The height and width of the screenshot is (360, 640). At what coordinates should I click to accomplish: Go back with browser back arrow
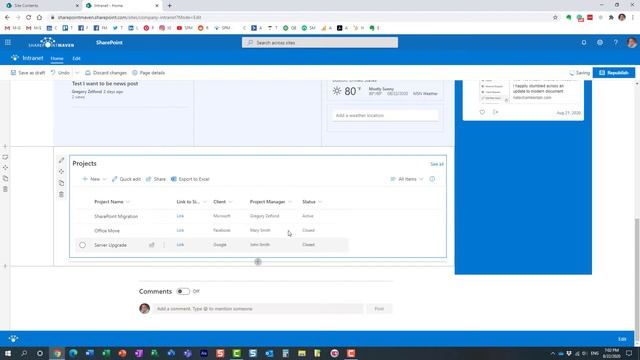click(x=7, y=18)
